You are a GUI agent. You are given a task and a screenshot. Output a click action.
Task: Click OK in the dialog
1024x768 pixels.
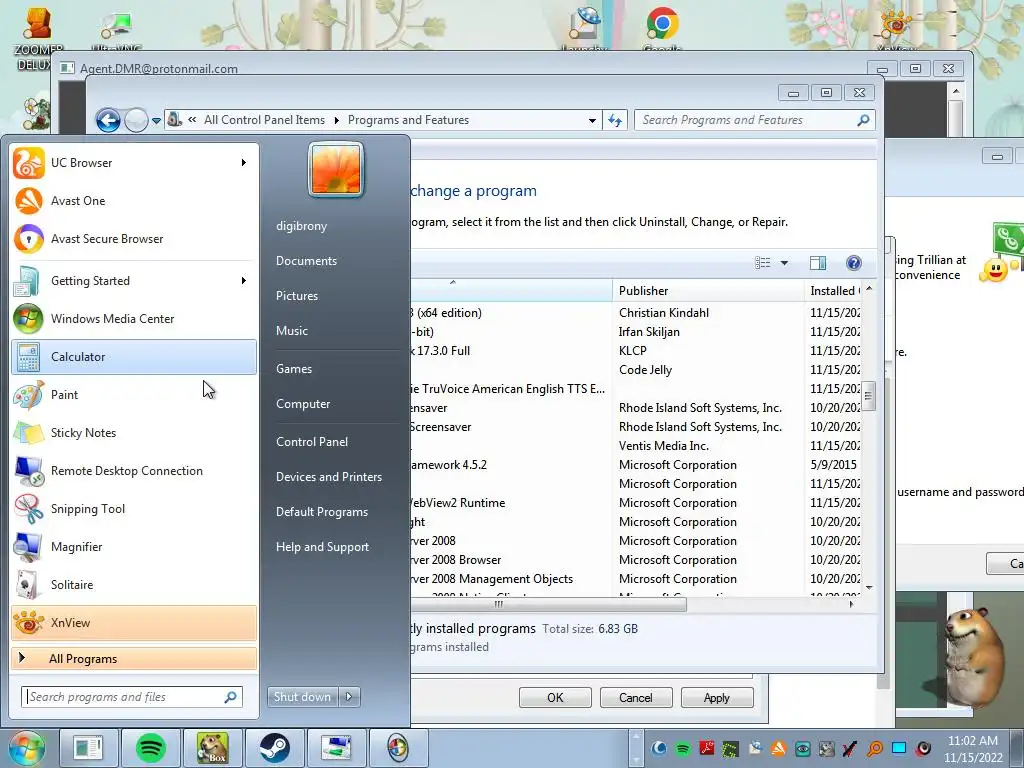555,697
